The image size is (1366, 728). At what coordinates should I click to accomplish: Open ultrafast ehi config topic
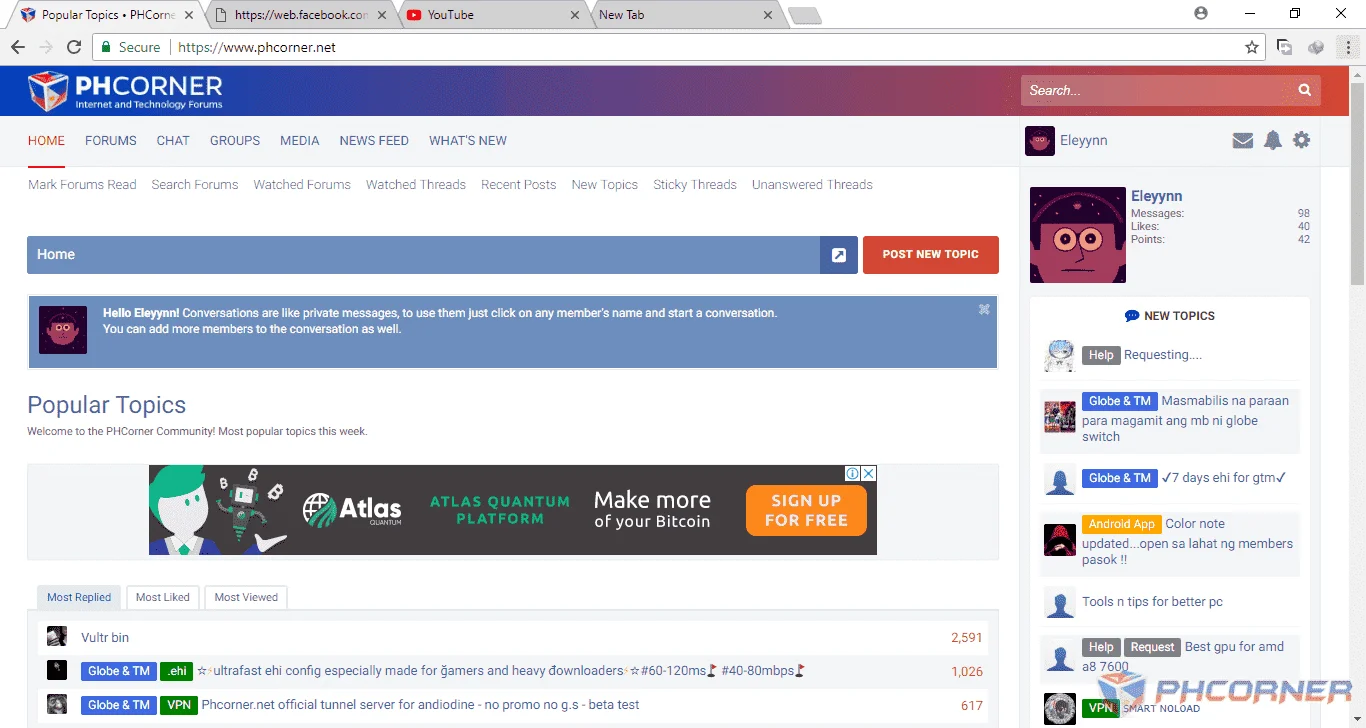click(501, 671)
